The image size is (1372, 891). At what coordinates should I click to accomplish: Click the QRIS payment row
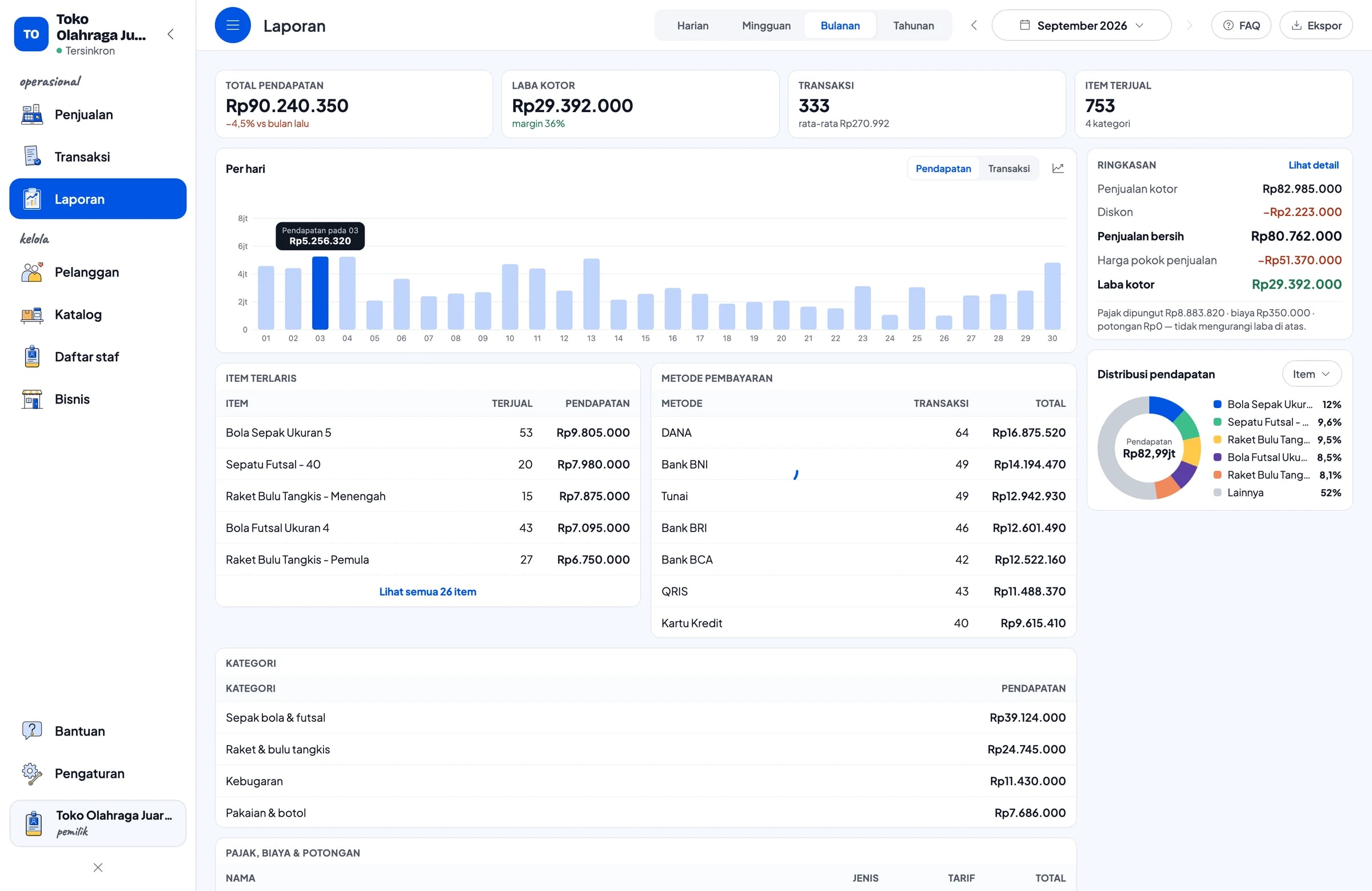pos(864,592)
